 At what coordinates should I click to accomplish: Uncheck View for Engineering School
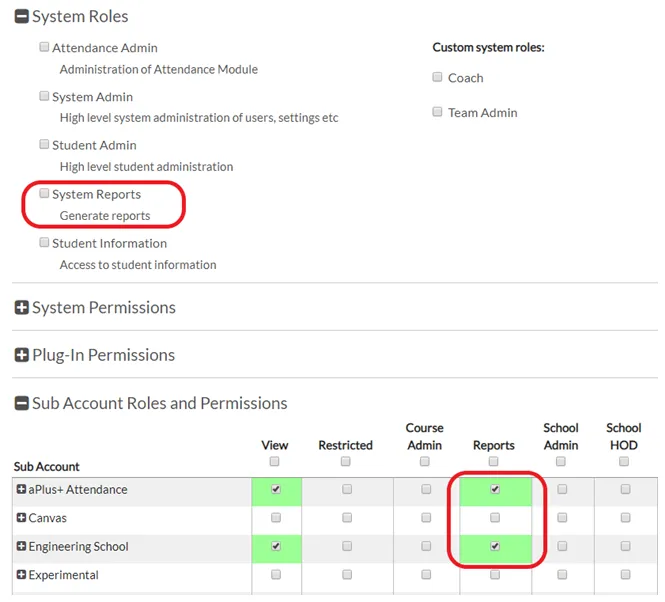coord(276,546)
